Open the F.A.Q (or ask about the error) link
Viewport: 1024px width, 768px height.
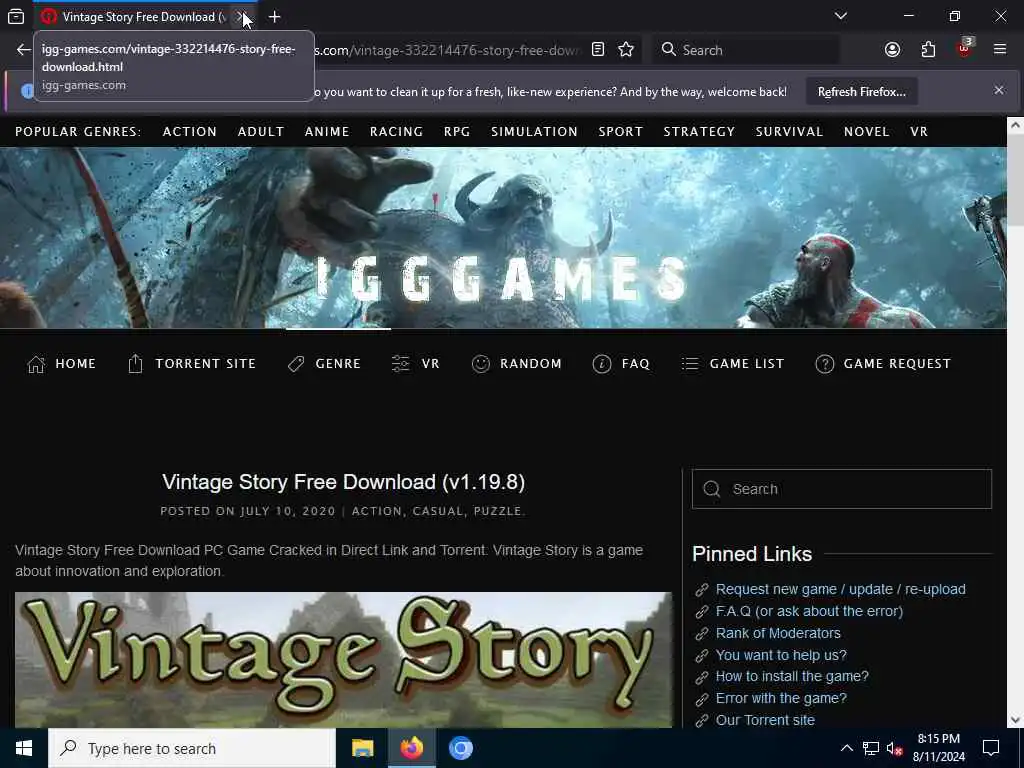[809, 611]
